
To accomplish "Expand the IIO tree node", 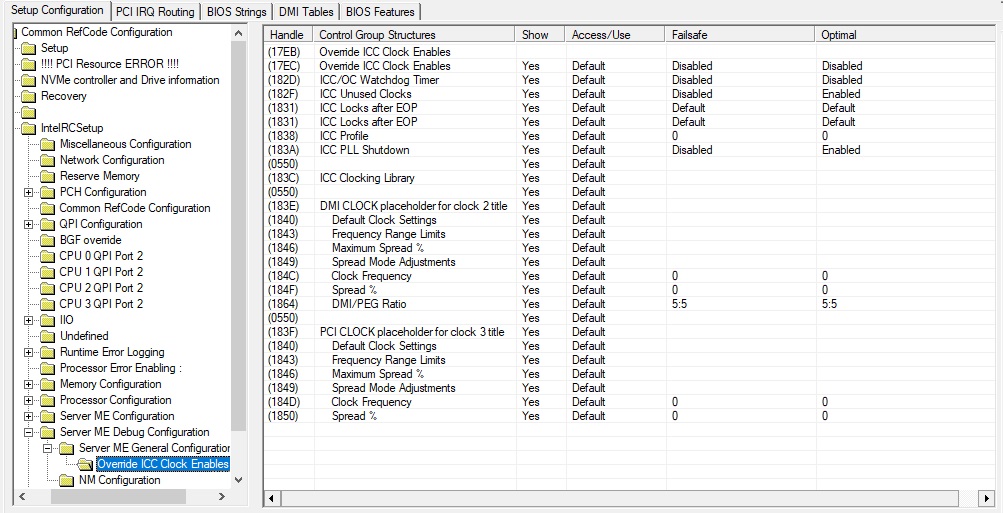I will point(28,320).
